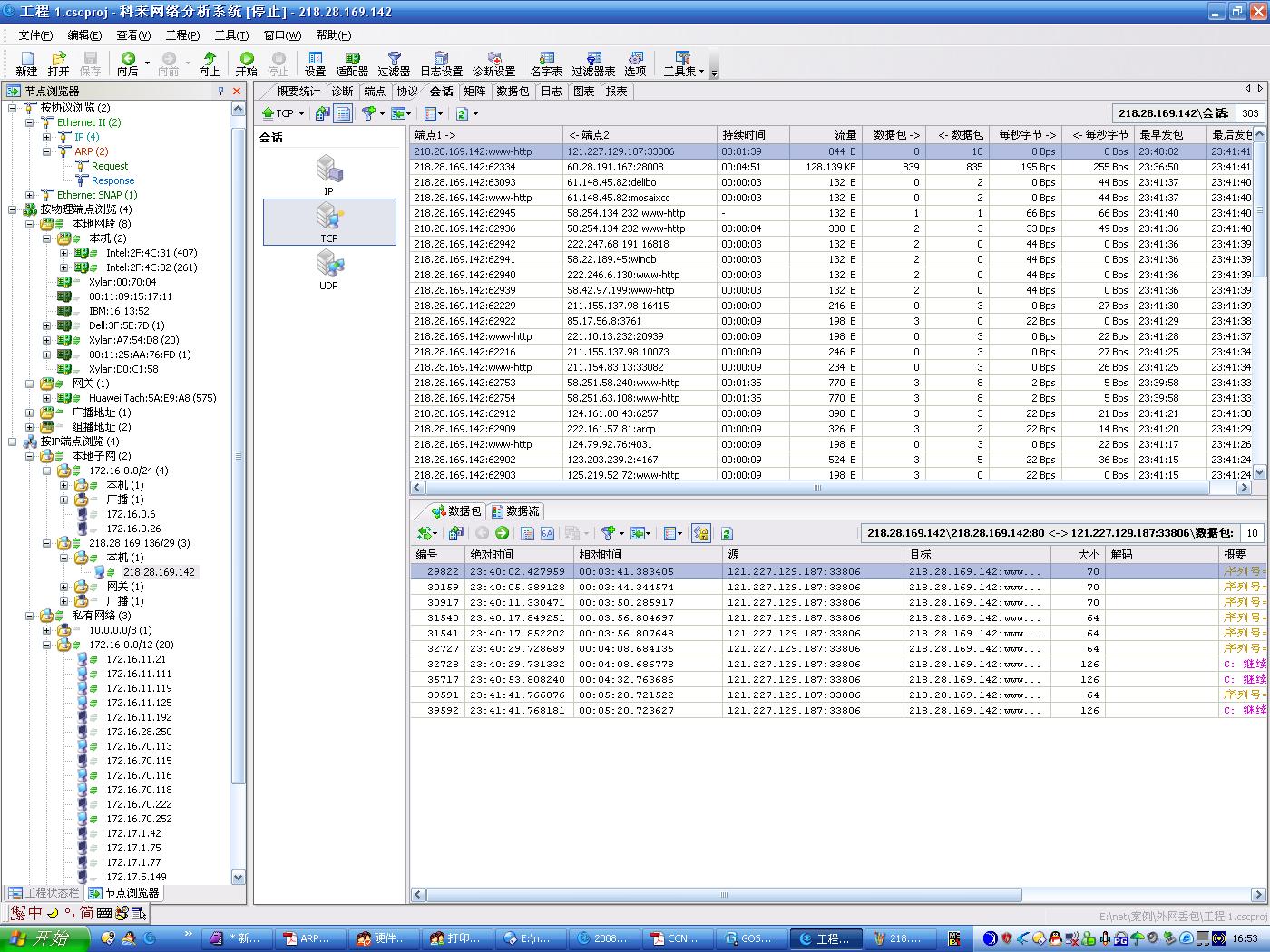The width and height of the screenshot is (1270, 952).
Task: Open the TCP protocol dropdown
Action: (301, 114)
